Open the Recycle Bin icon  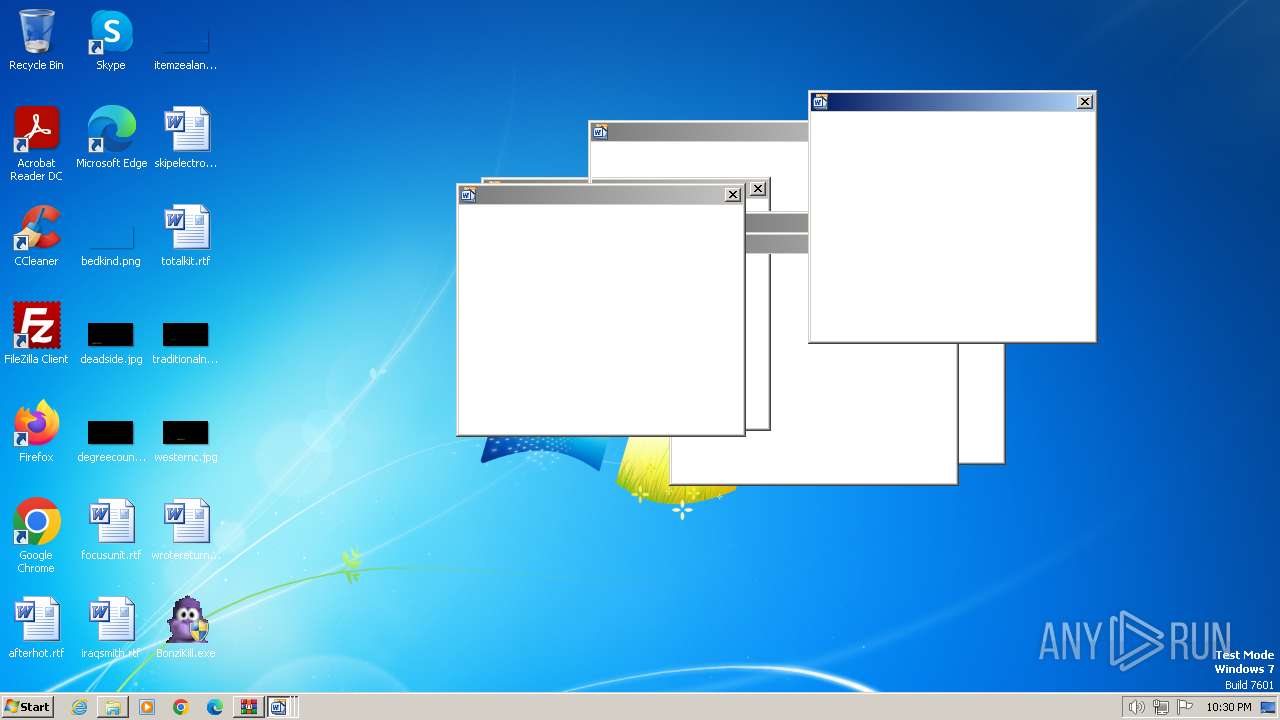[36, 40]
